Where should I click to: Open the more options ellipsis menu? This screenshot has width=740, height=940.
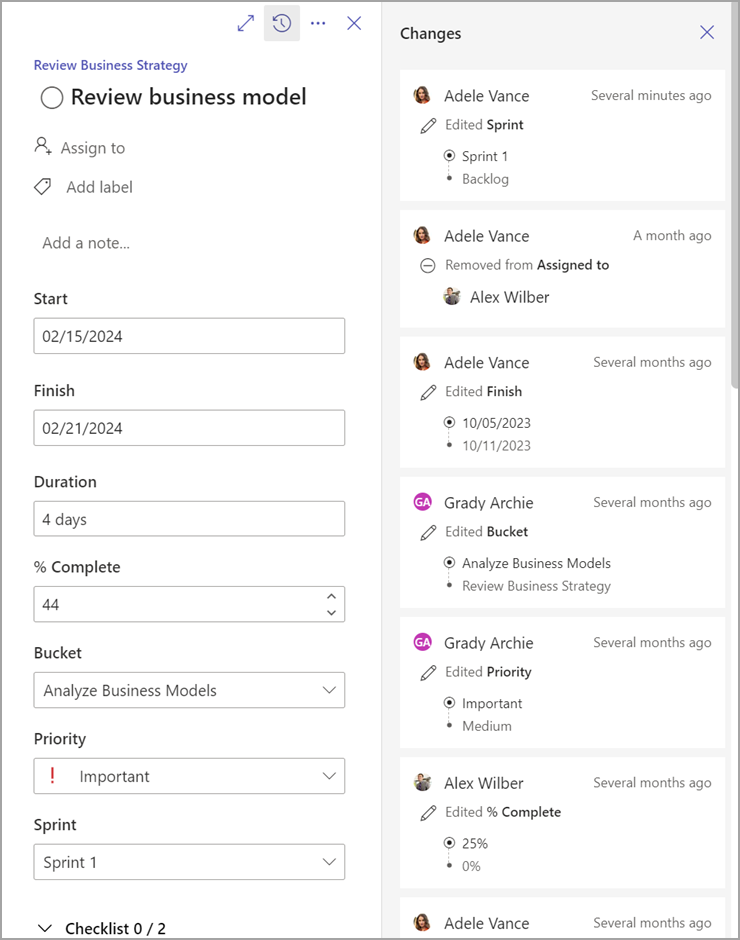coord(318,23)
